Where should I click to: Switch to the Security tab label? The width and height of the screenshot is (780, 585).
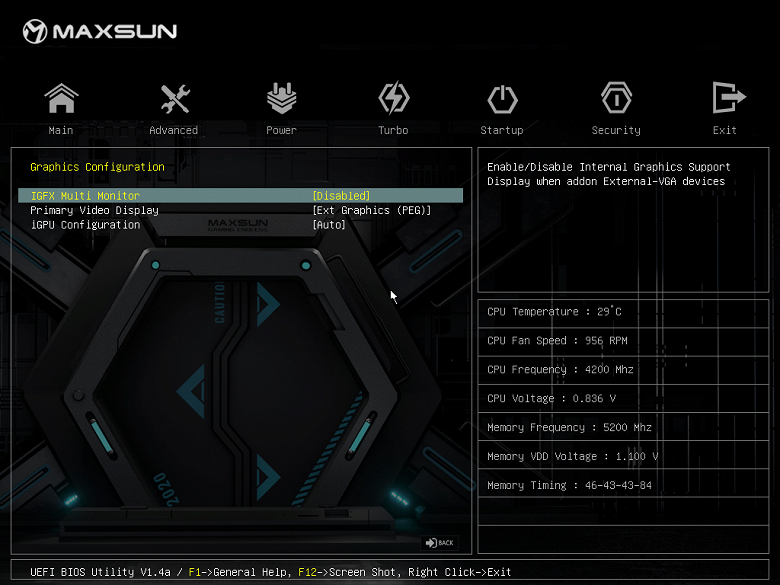pyautogui.click(x=616, y=130)
